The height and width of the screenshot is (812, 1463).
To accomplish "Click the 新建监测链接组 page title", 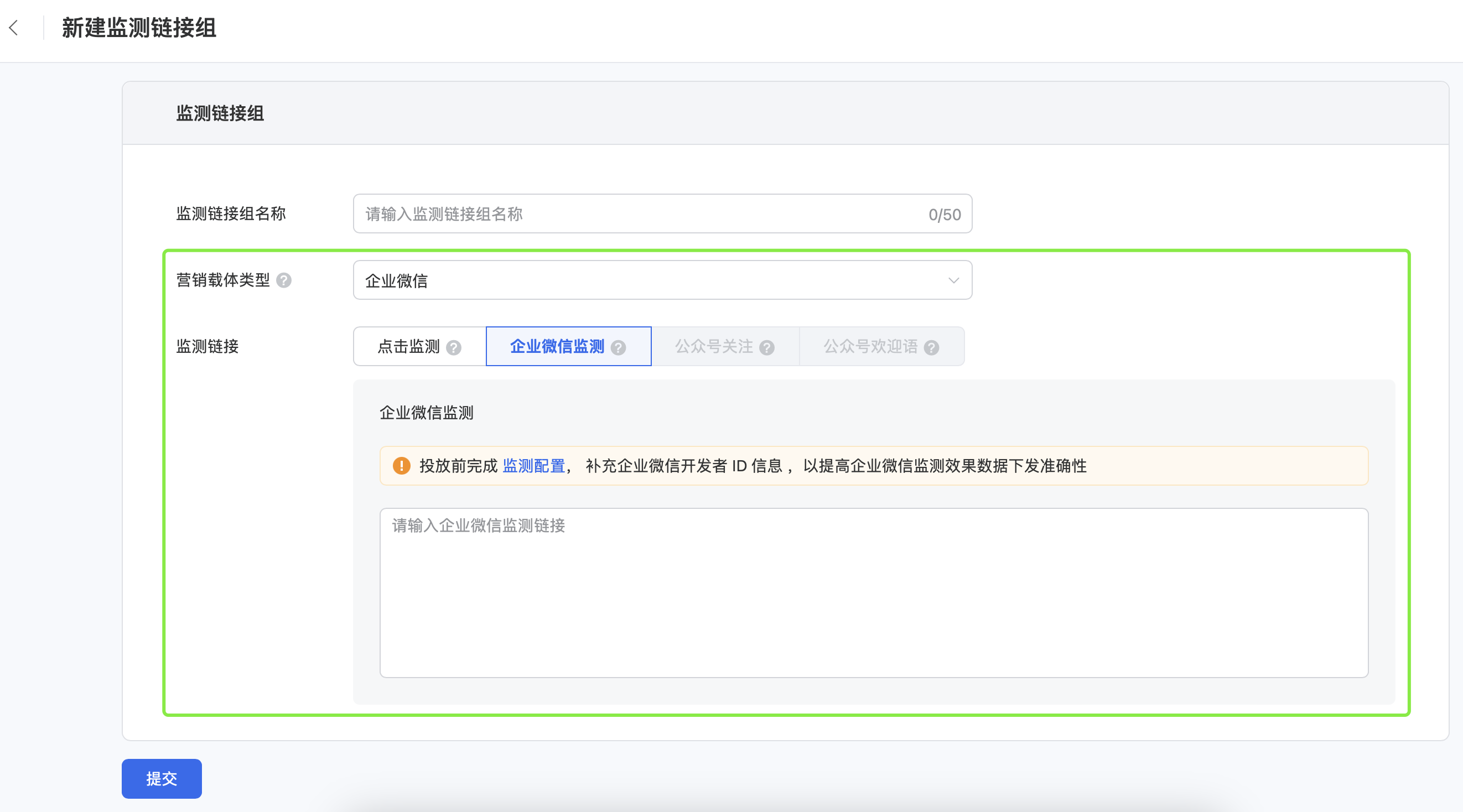I will point(139,28).
